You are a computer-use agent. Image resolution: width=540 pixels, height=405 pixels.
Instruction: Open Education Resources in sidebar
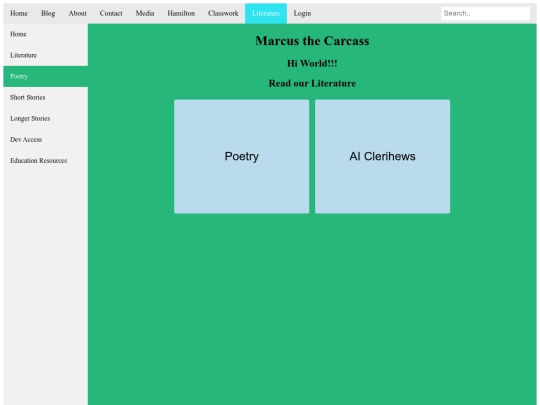tap(45, 160)
